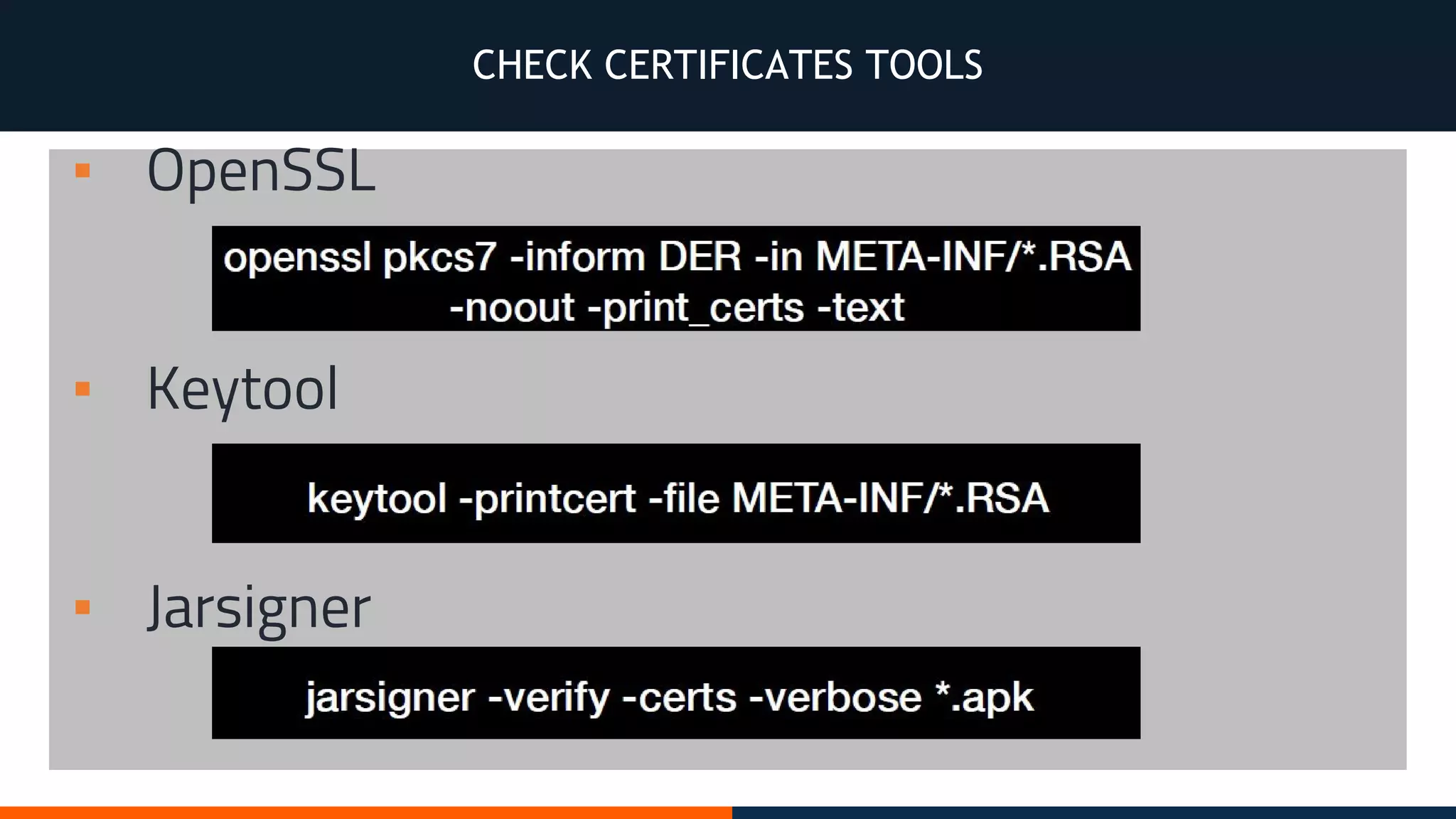Screen dimensions: 1456x819
Task: Click -inform DER in the openssl command
Action: (x=626, y=257)
